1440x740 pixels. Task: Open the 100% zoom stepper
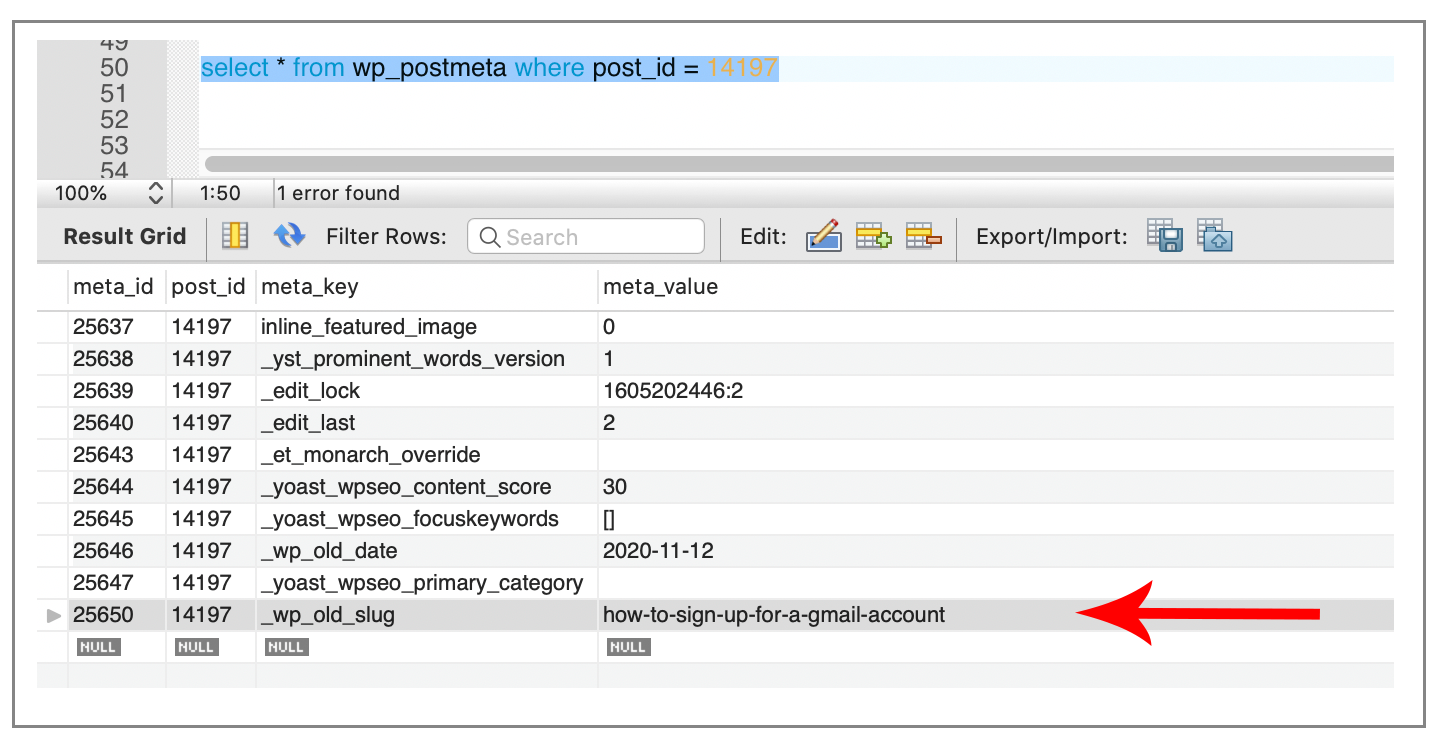[x=155, y=193]
